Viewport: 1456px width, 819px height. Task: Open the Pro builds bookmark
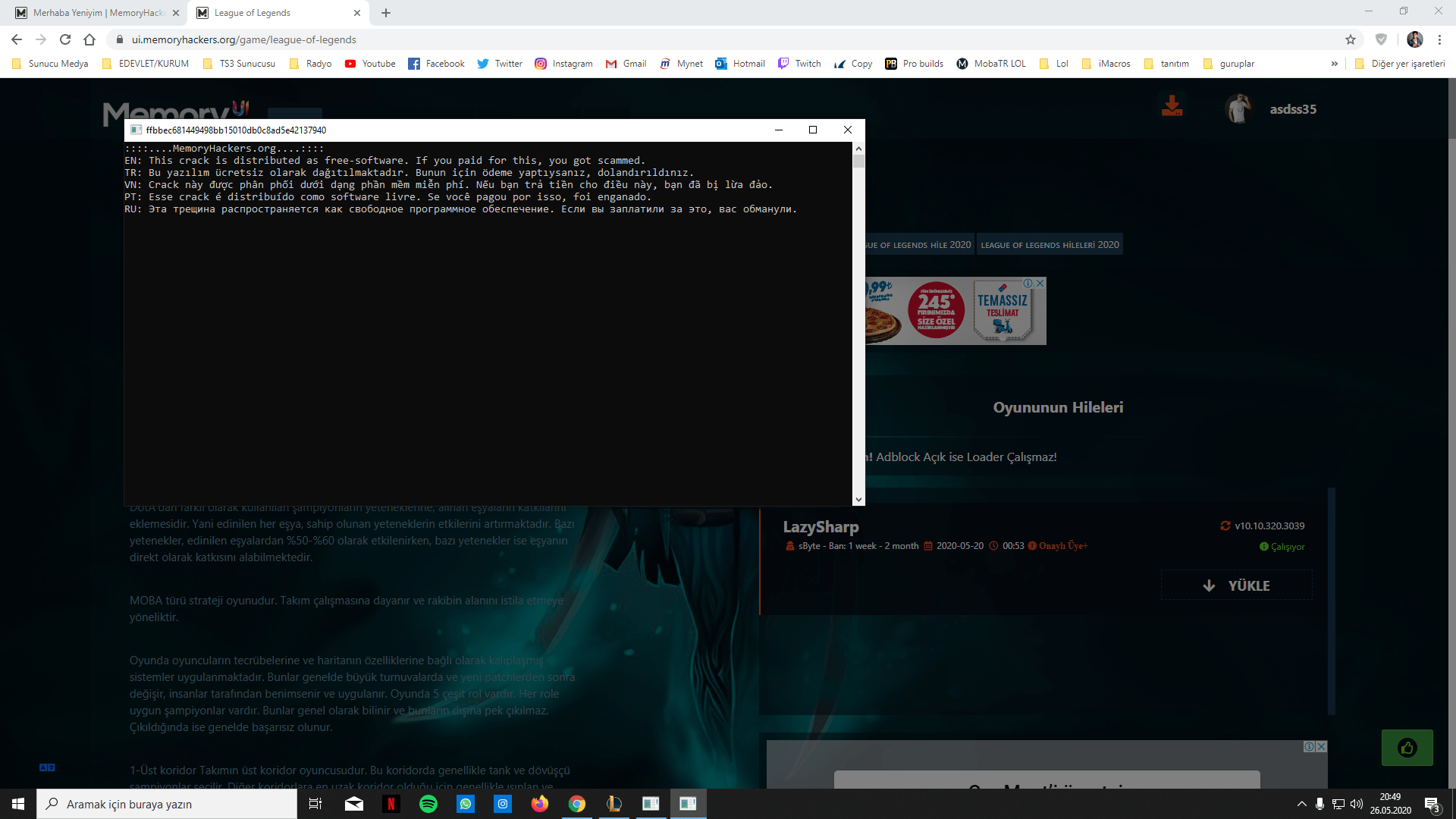[915, 64]
